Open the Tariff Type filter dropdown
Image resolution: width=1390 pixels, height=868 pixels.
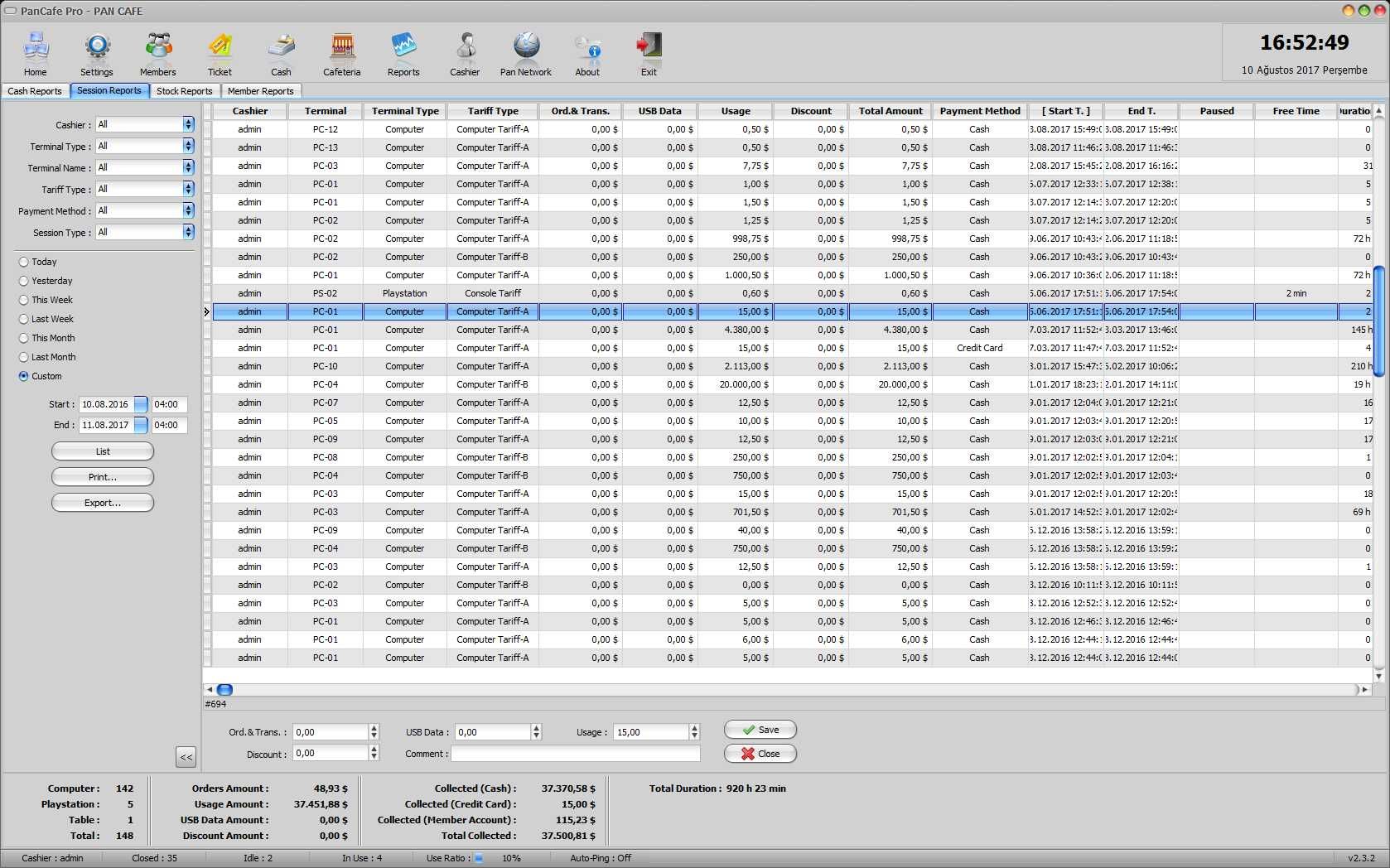pos(188,189)
